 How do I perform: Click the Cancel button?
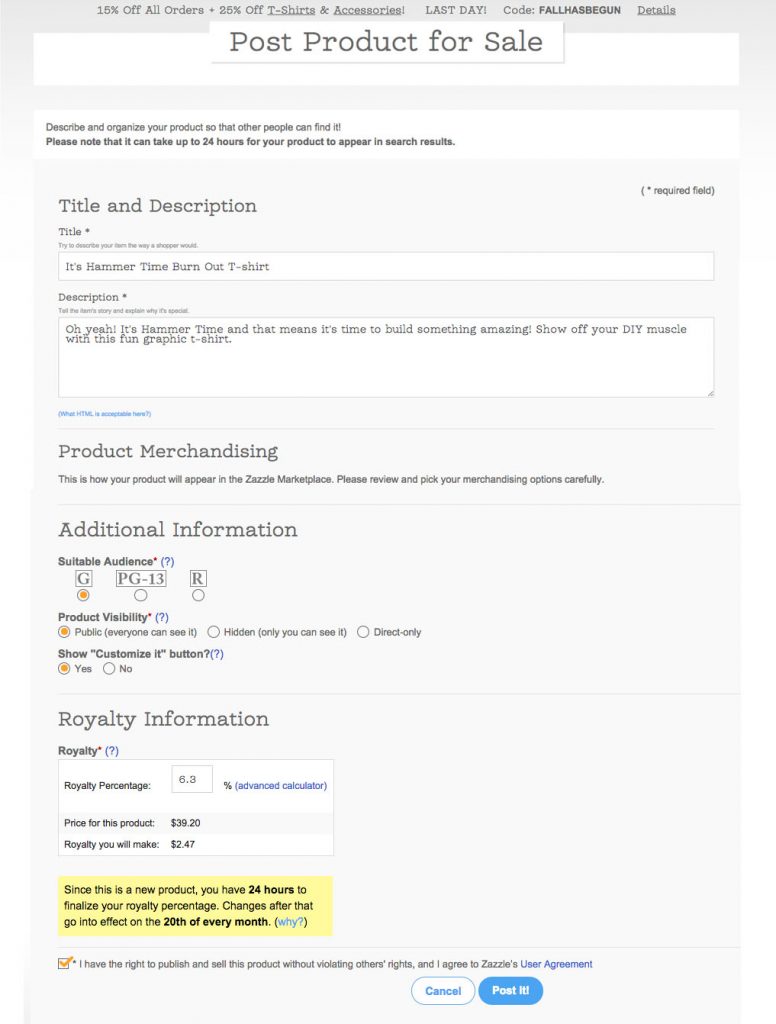(x=443, y=991)
